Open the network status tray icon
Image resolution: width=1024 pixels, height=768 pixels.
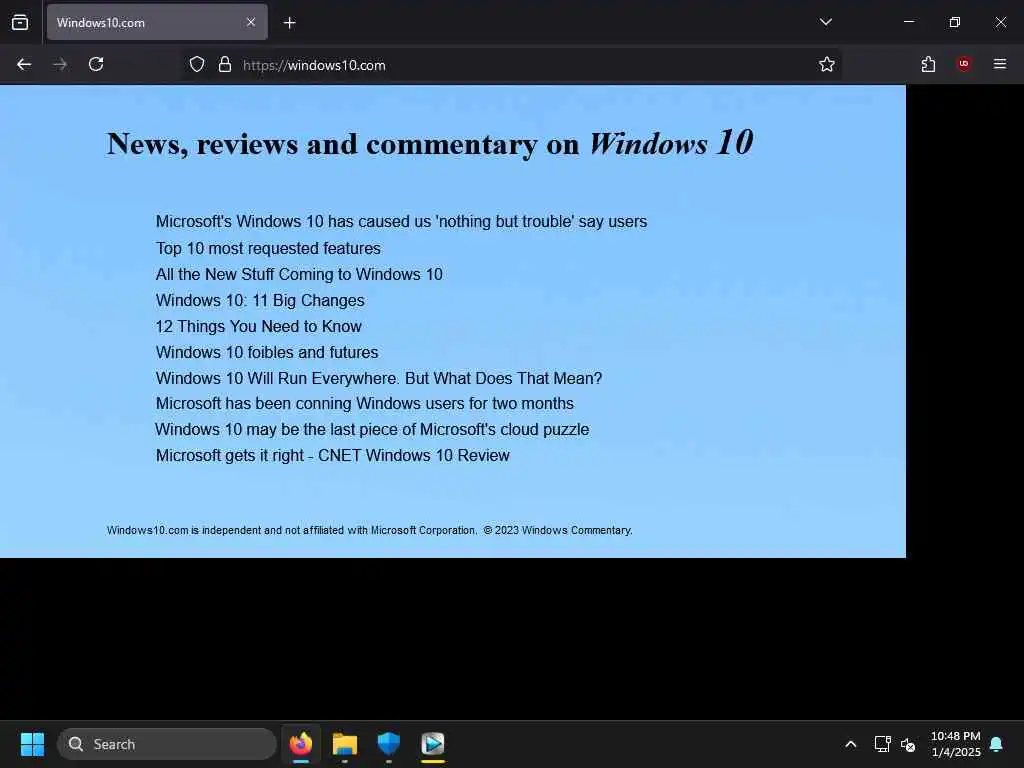pos(882,744)
